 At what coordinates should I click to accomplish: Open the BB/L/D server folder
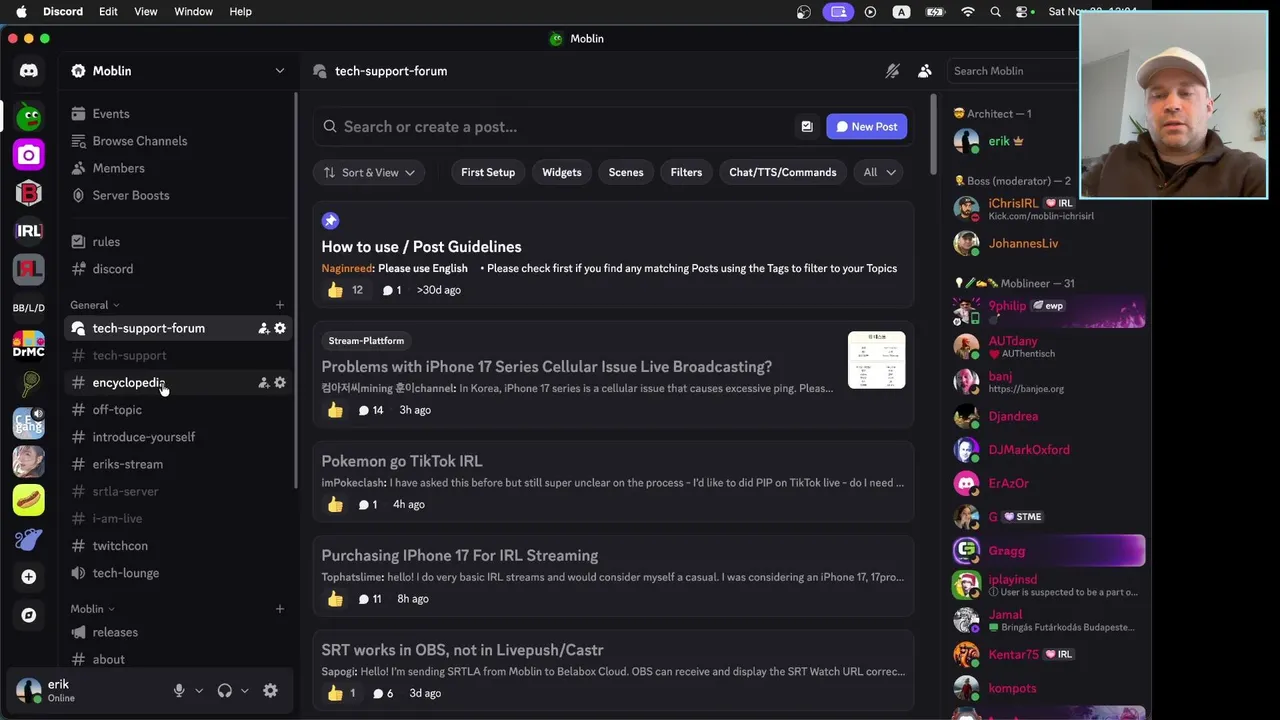click(29, 308)
